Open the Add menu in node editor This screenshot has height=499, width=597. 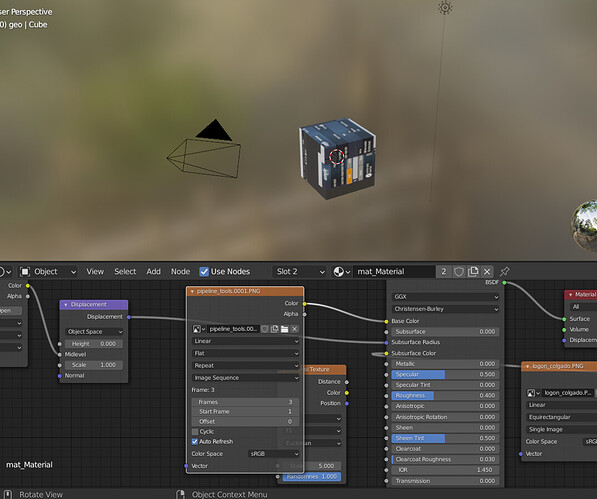[x=153, y=271]
